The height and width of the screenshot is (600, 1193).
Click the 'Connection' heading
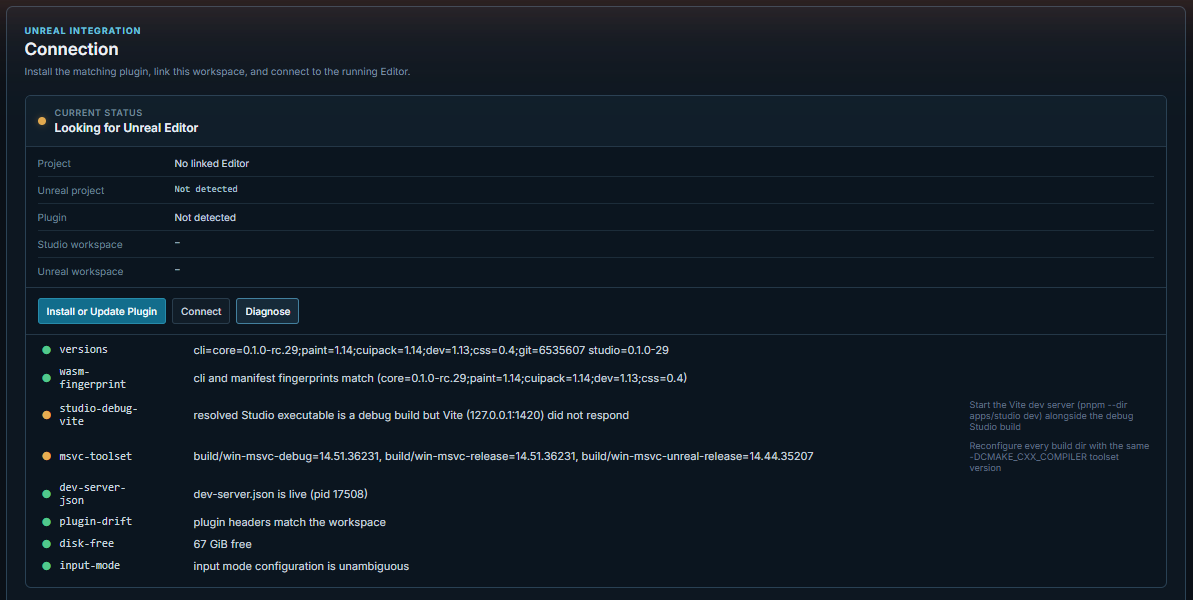click(72, 49)
